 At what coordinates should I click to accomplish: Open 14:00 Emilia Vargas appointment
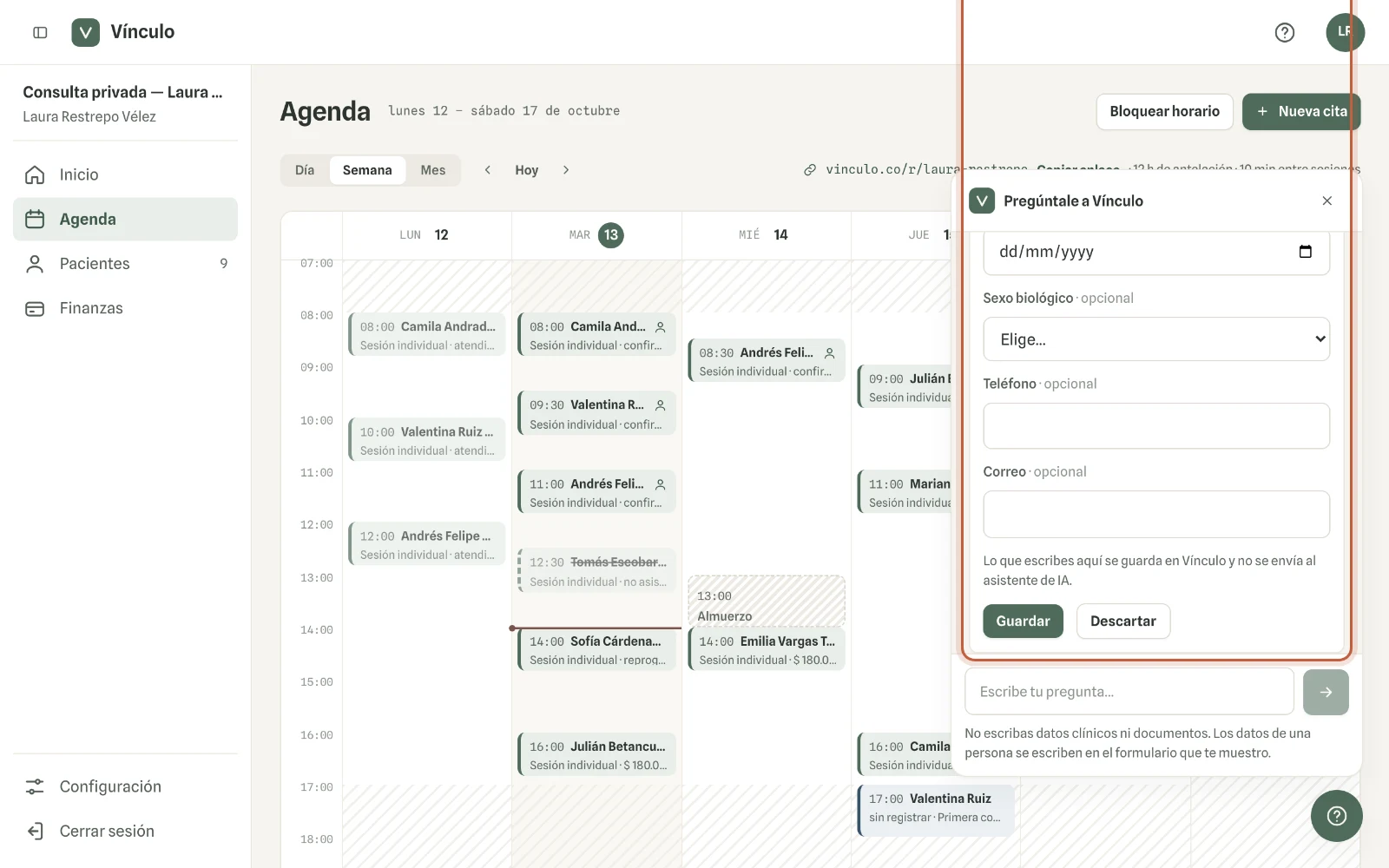(766, 649)
